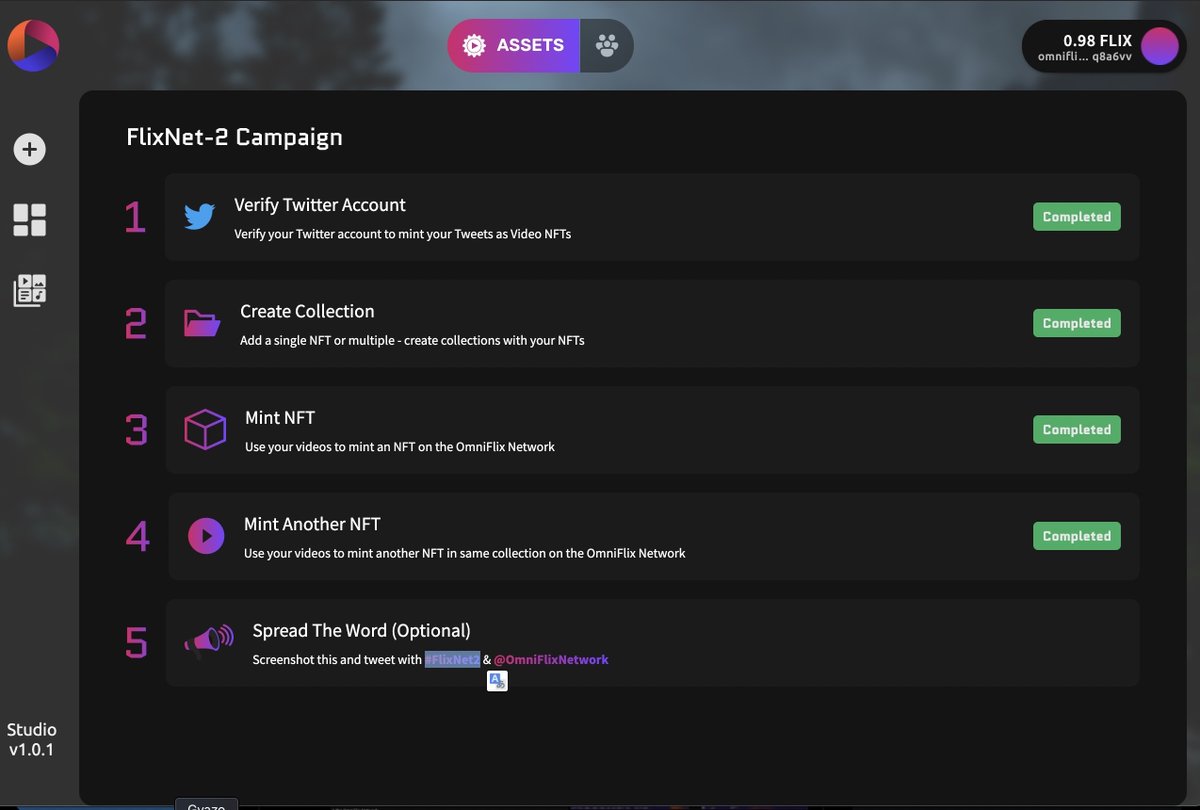Open the 0.98 FLIX wallet account button
This screenshot has height=810, width=1200.
click(x=1106, y=47)
